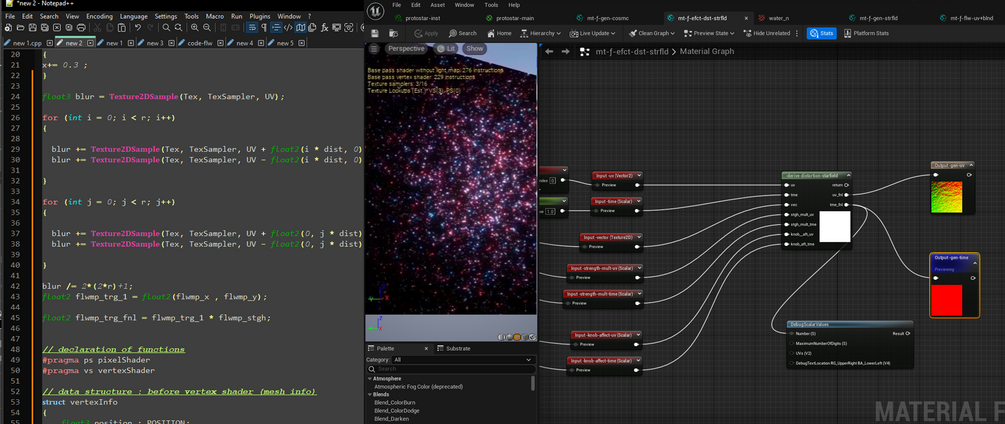1005x424 pixels.
Task: Toggle the Document Map icon in Notepad++
Action: pyautogui.click(x=300, y=28)
